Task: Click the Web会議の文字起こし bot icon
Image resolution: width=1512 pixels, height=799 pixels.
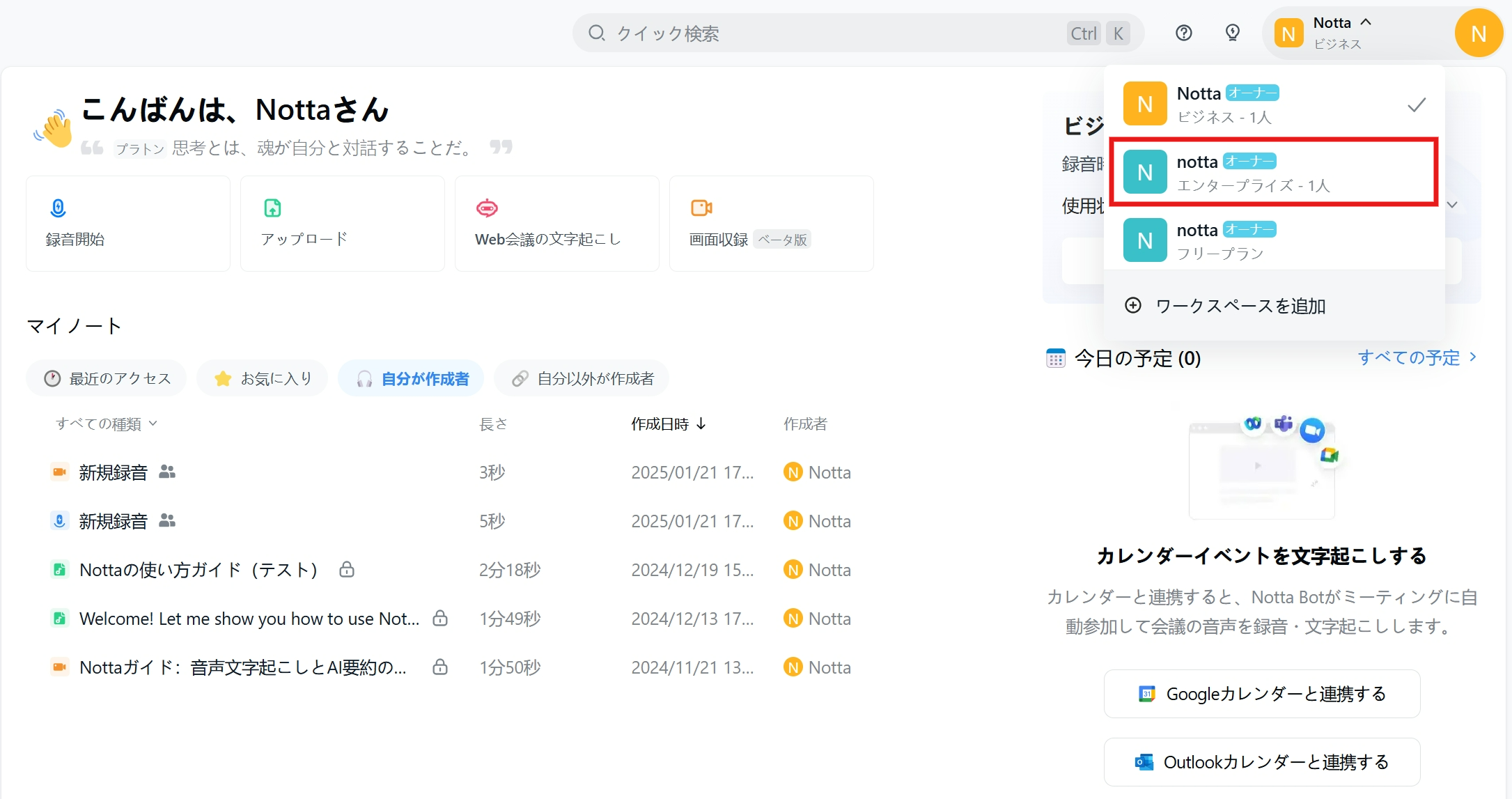Action: 487,208
